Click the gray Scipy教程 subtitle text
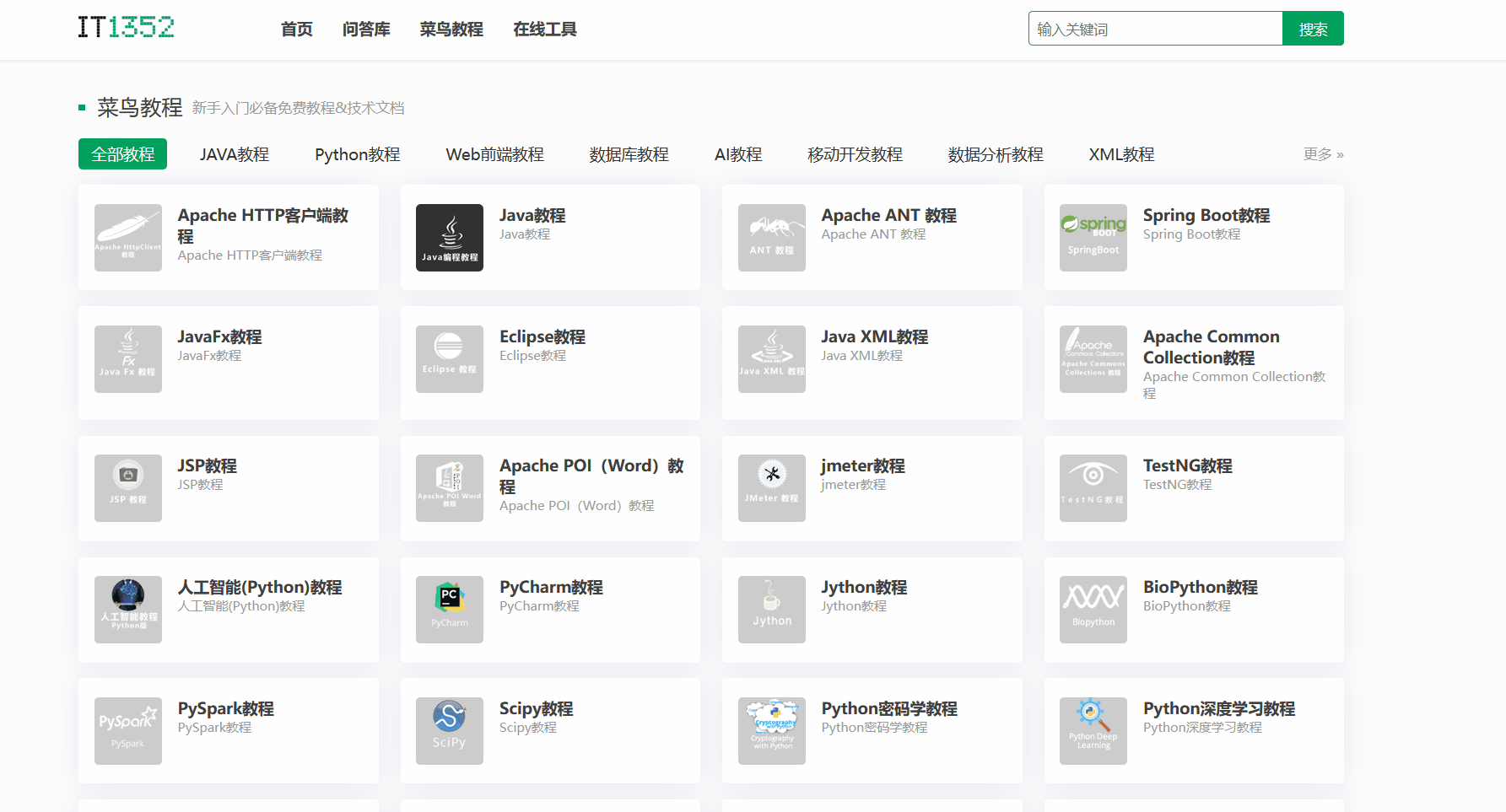 [x=528, y=728]
